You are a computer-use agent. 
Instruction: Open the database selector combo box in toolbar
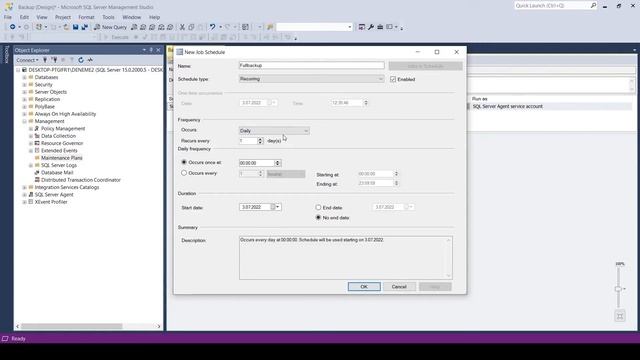[x=314, y=27]
